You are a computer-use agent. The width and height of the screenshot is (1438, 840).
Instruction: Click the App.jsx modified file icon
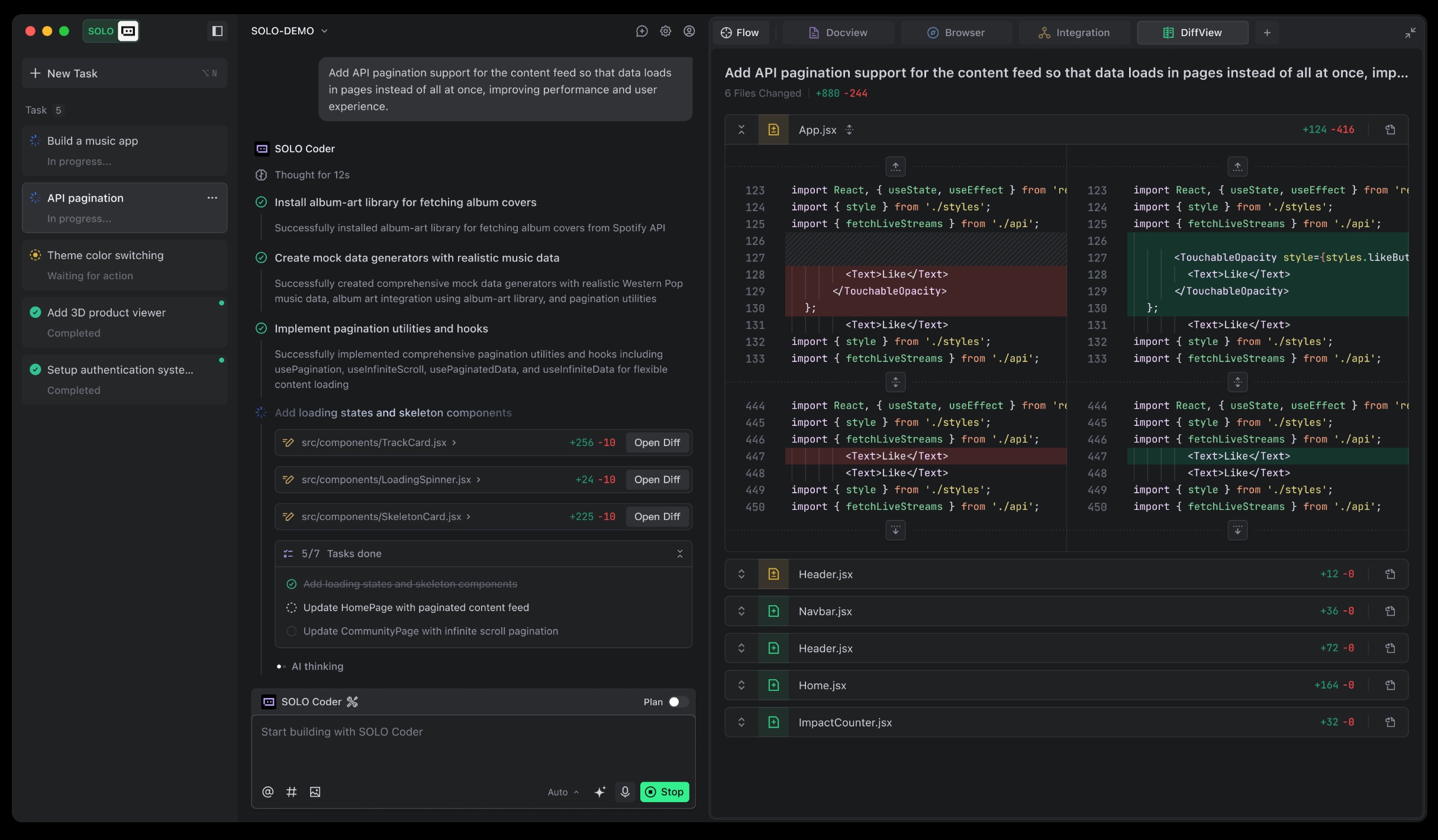coord(773,130)
